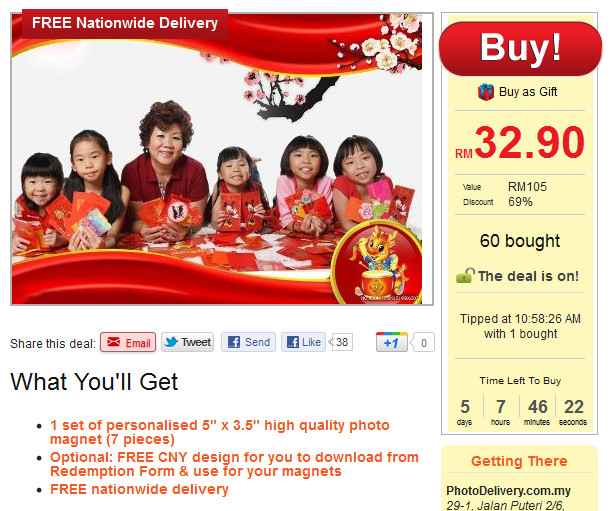Click the dragon drum mascot badge
610x511 pixels.
click(377, 264)
